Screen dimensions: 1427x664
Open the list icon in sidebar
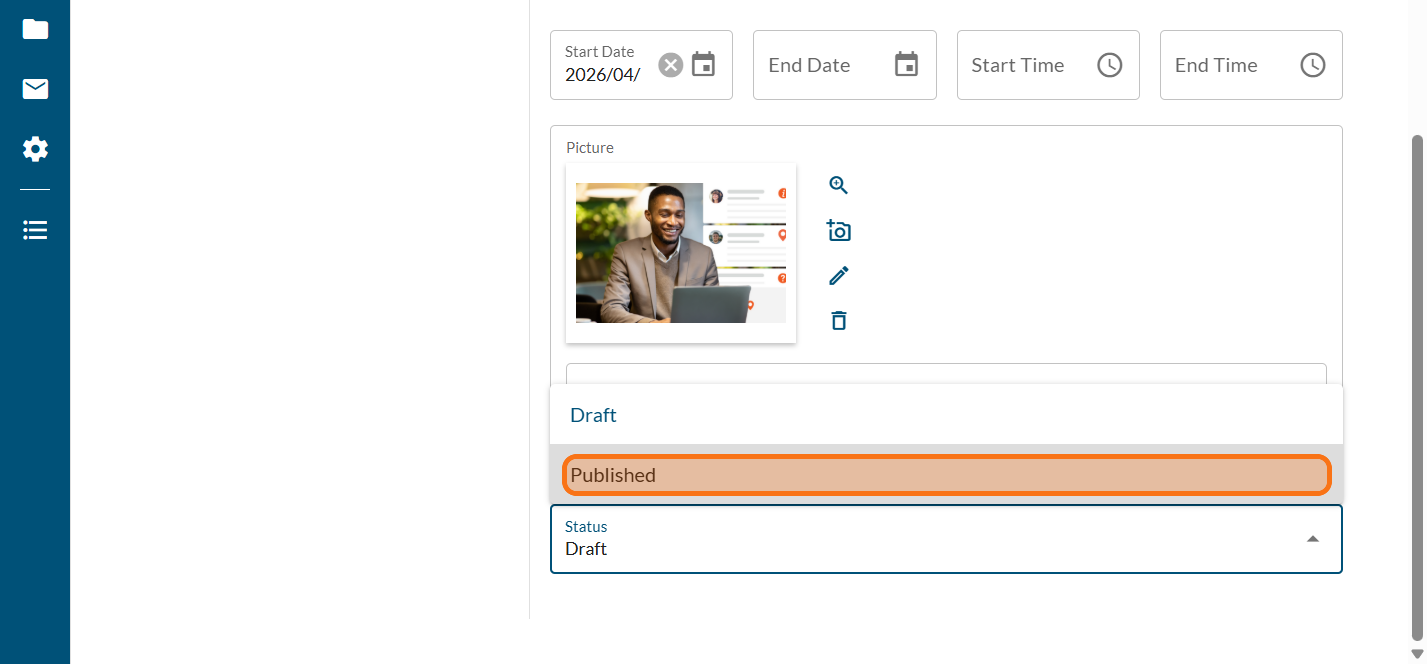click(x=35, y=231)
